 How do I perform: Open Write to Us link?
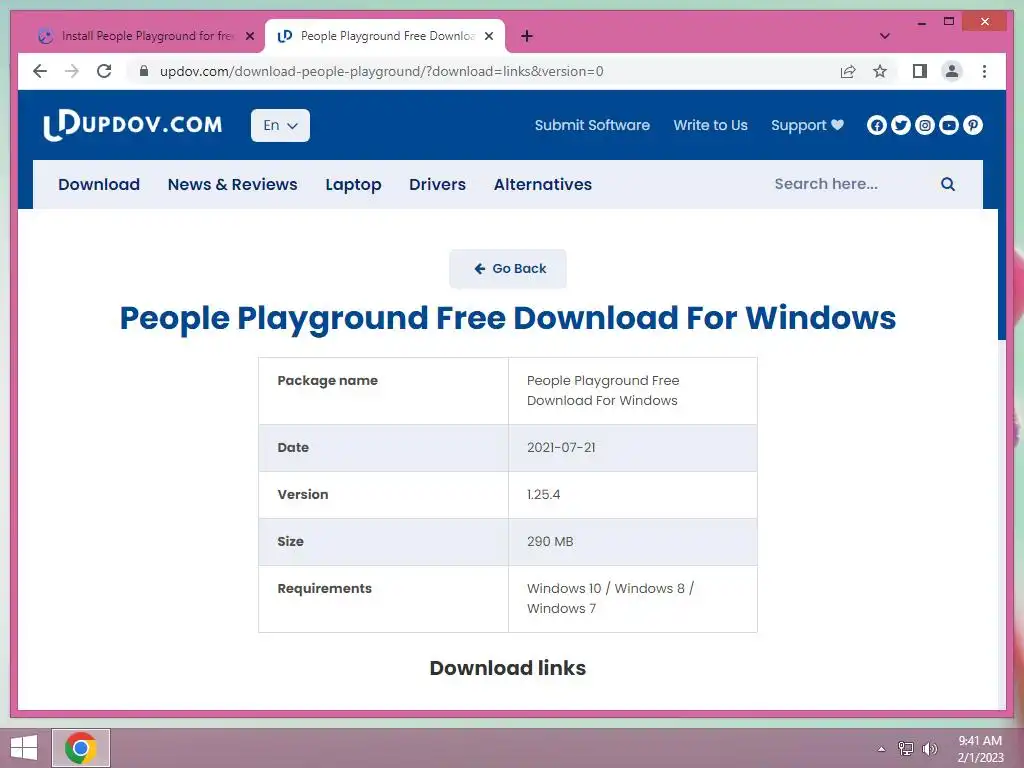(x=710, y=125)
